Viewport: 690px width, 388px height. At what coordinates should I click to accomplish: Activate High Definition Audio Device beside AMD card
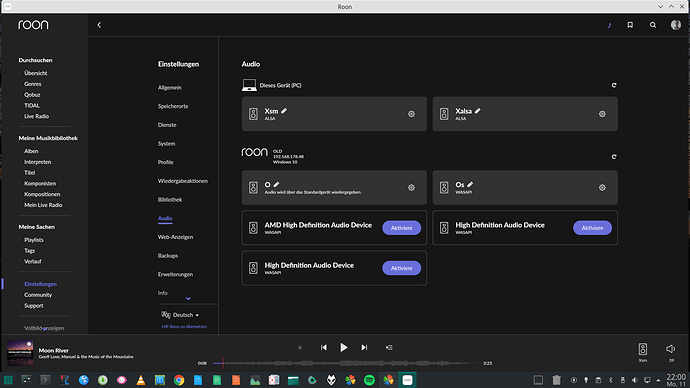pos(592,228)
